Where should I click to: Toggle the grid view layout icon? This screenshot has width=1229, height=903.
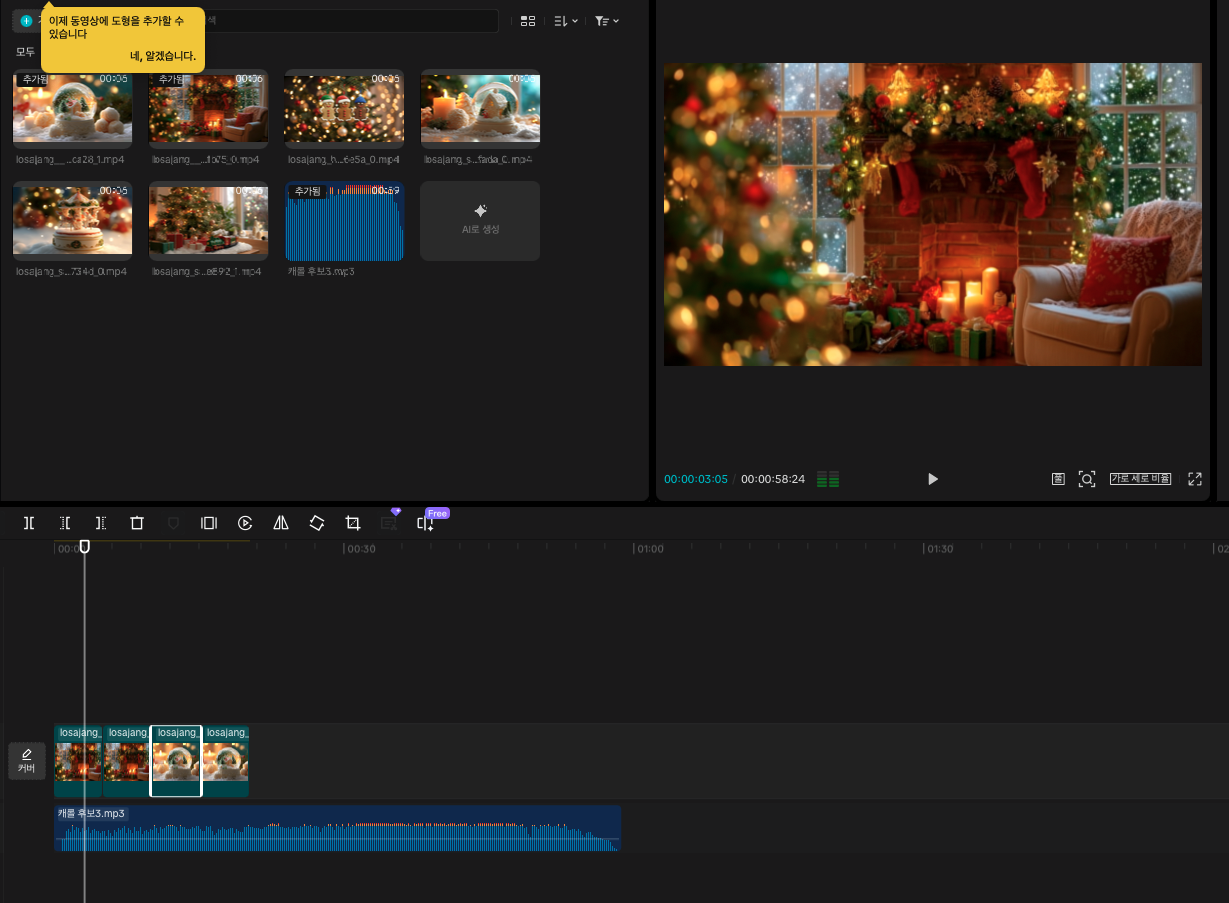pos(528,21)
